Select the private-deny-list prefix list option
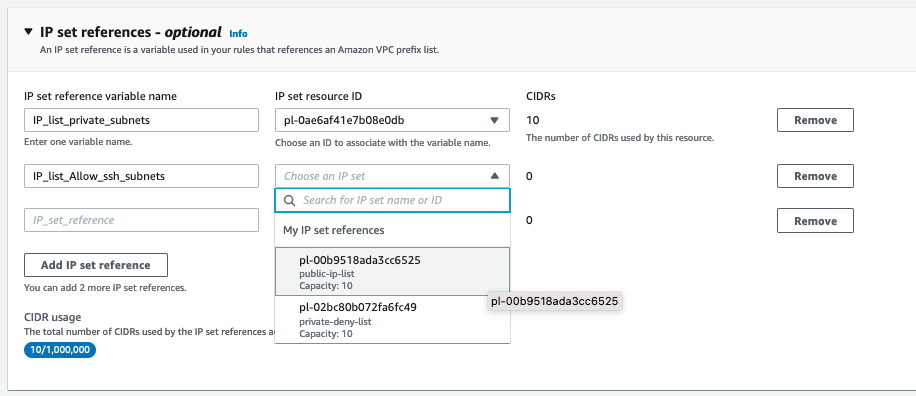 coord(393,319)
